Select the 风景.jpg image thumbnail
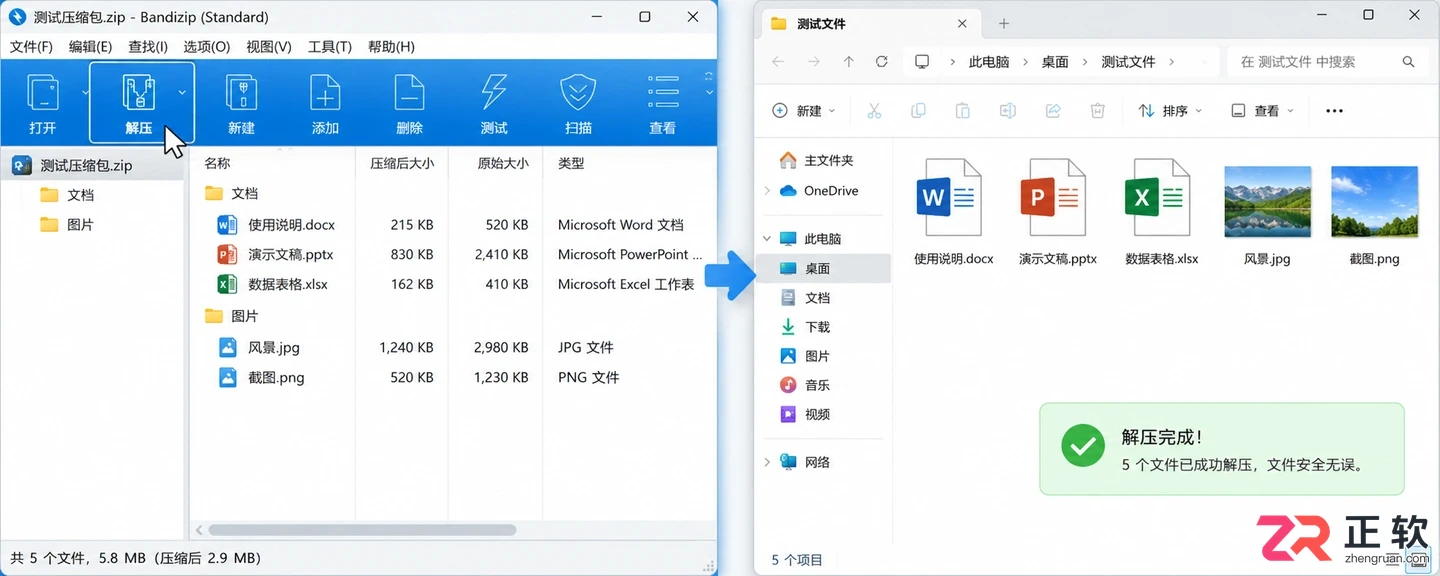 1267,202
